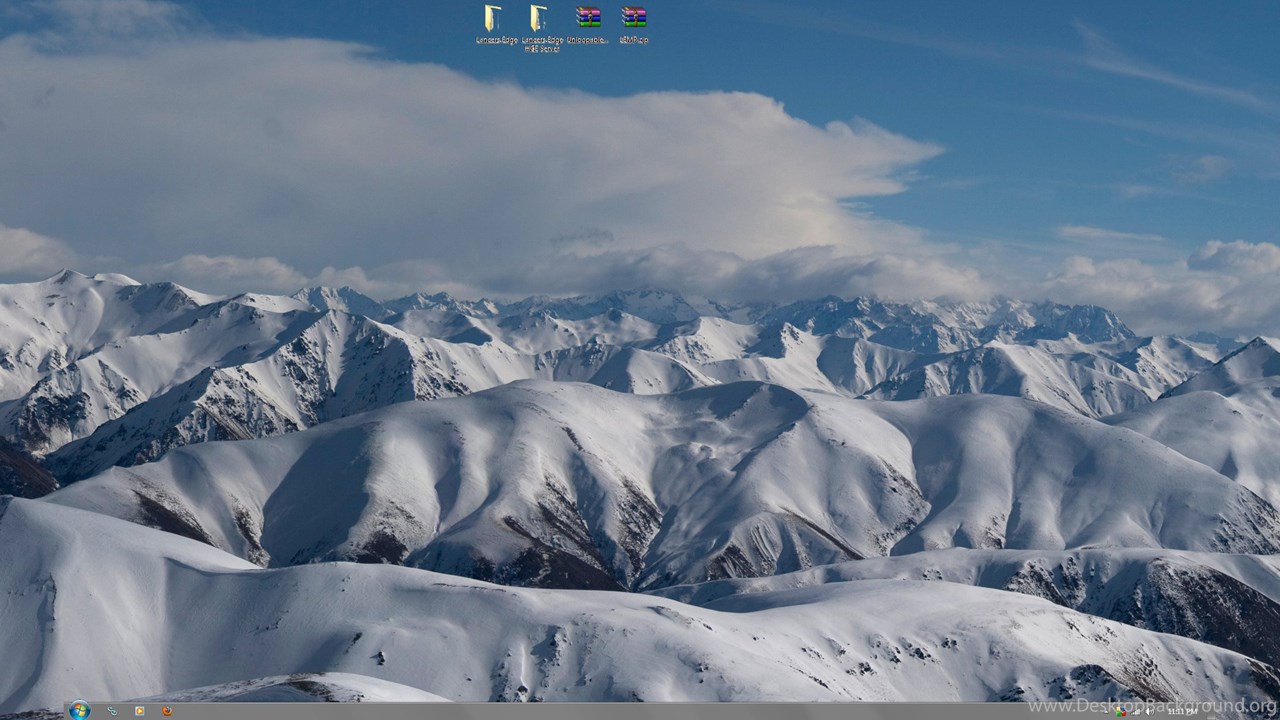The image size is (1280, 720).
Task: Click the 'Lancers-Edge' folder name label
Action: (x=496, y=40)
